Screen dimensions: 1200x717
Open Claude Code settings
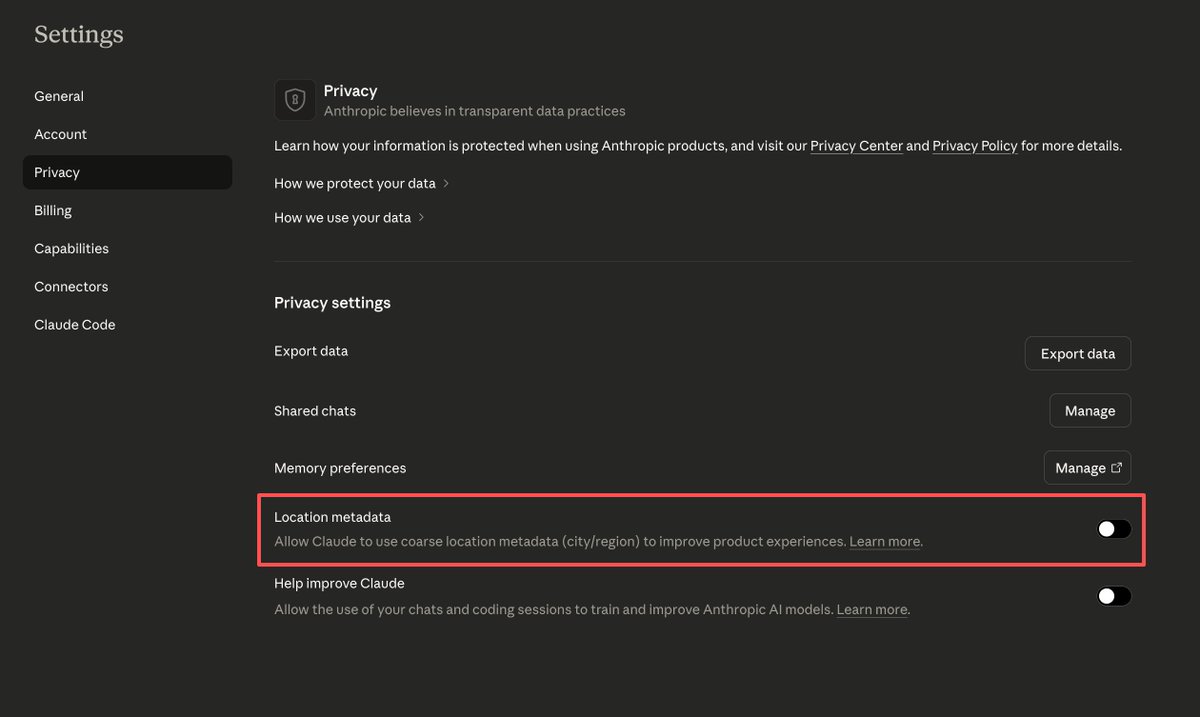point(127,324)
